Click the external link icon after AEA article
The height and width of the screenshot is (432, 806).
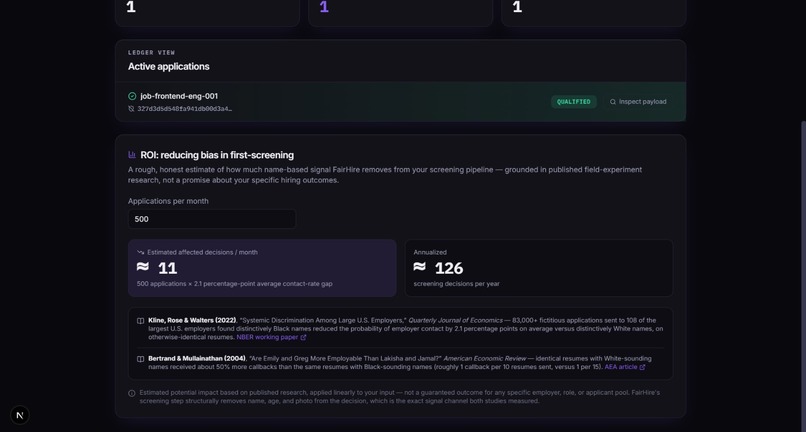click(642, 367)
